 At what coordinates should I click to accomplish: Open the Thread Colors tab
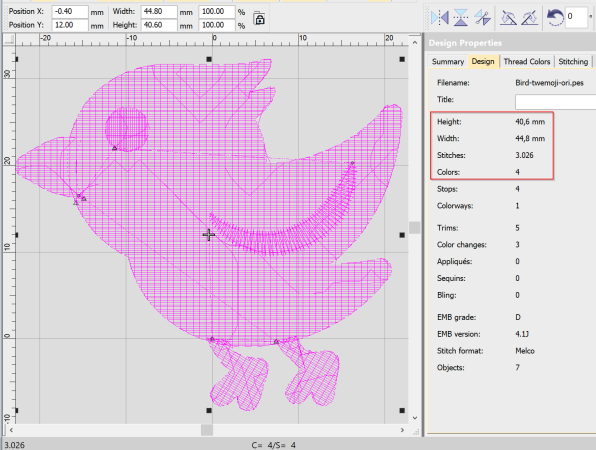tap(526, 62)
